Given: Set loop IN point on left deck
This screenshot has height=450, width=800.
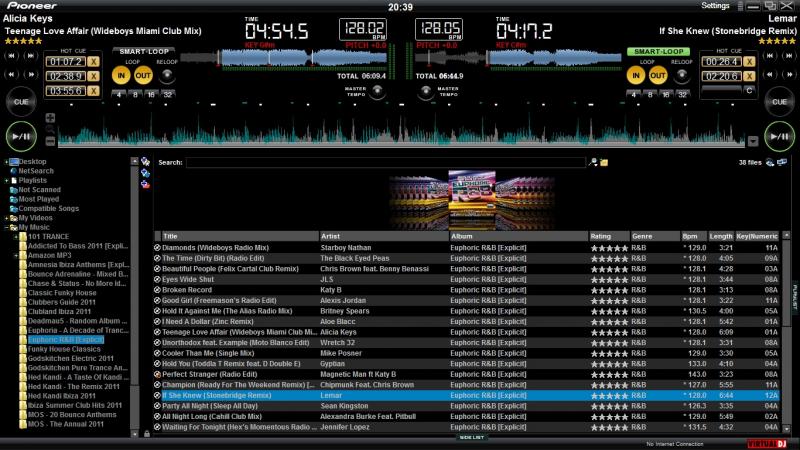Looking at the screenshot, I should 121,76.
